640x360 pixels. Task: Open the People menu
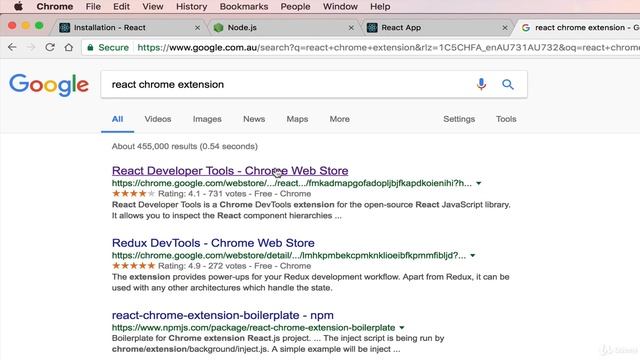pyautogui.click(x=295, y=7)
